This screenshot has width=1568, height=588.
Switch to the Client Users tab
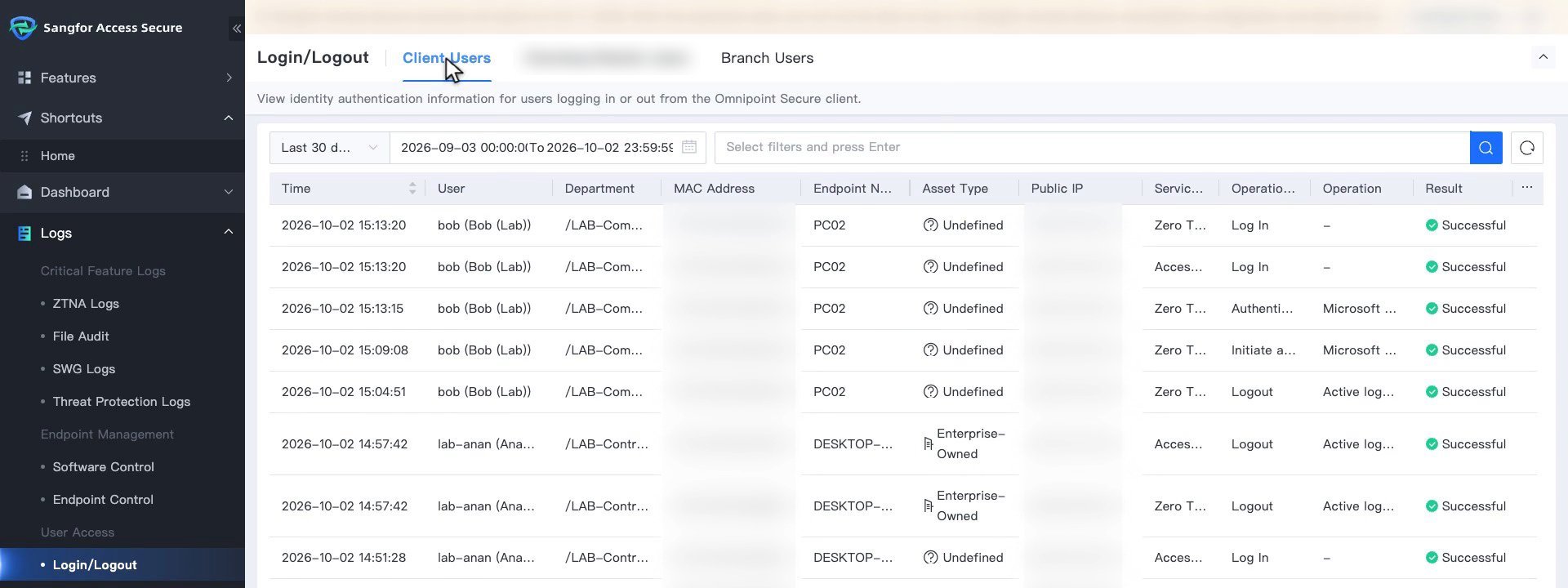click(x=447, y=58)
